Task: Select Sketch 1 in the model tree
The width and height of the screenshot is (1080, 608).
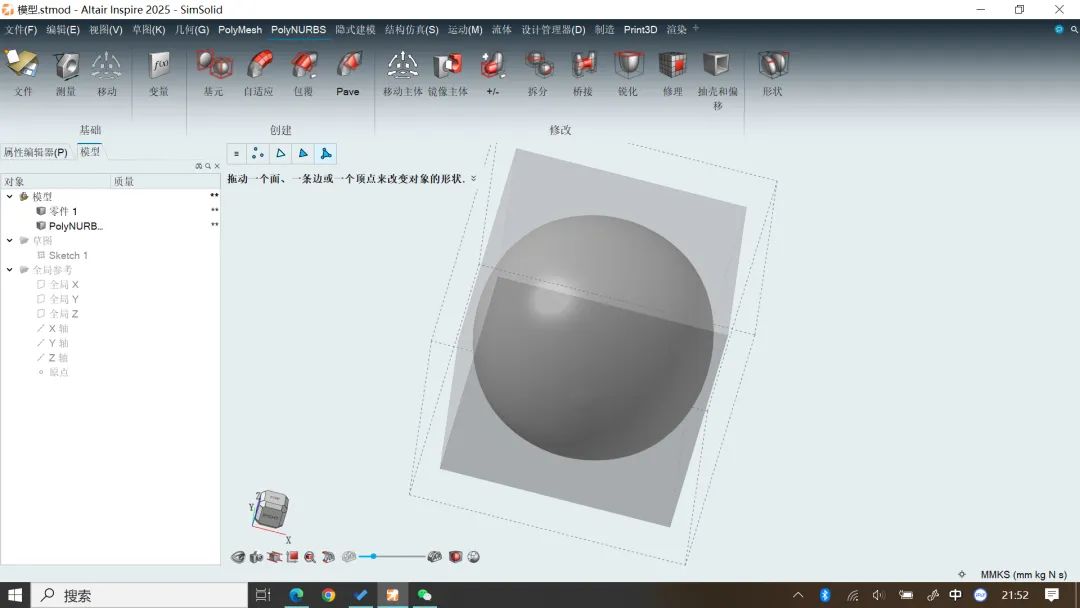Action: click(67, 255)
